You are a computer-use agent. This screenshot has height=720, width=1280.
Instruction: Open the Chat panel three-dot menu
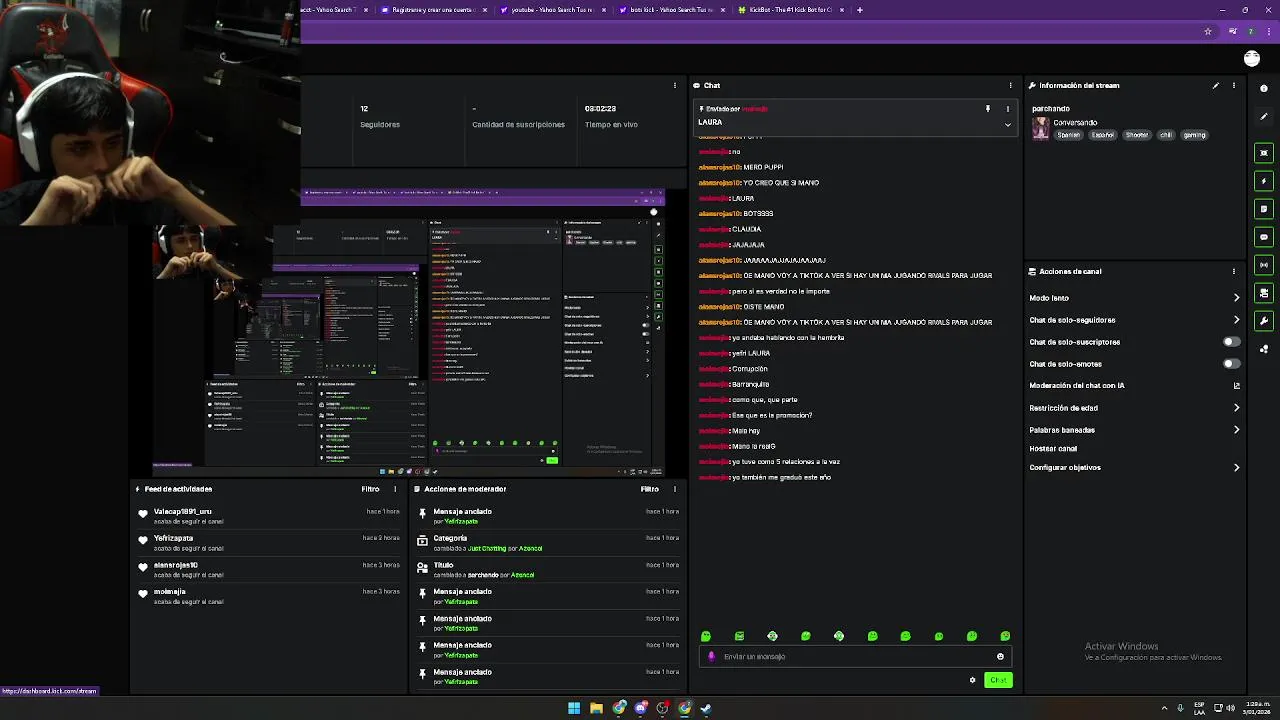click(x=1010, y=85)
